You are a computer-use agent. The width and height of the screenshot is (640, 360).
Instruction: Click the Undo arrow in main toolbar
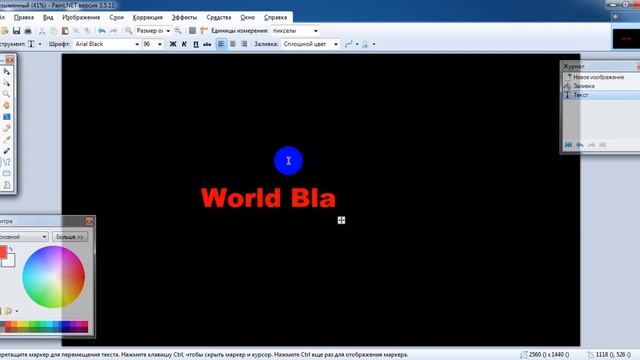tap(102, 31)
